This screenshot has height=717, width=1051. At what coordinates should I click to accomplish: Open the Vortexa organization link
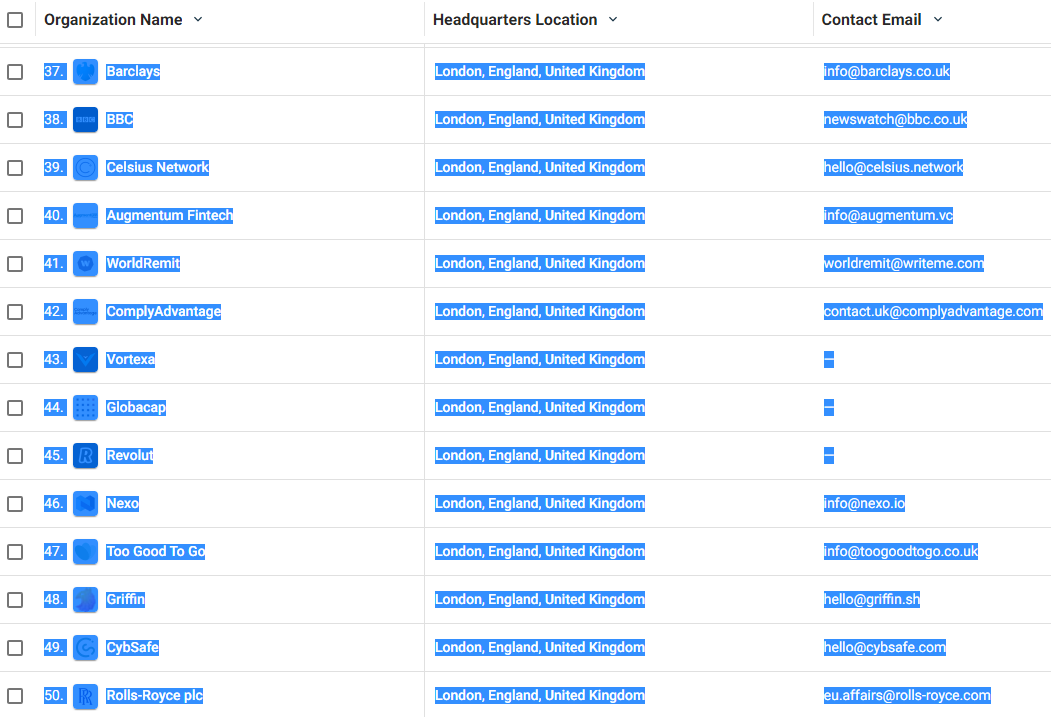131,359
